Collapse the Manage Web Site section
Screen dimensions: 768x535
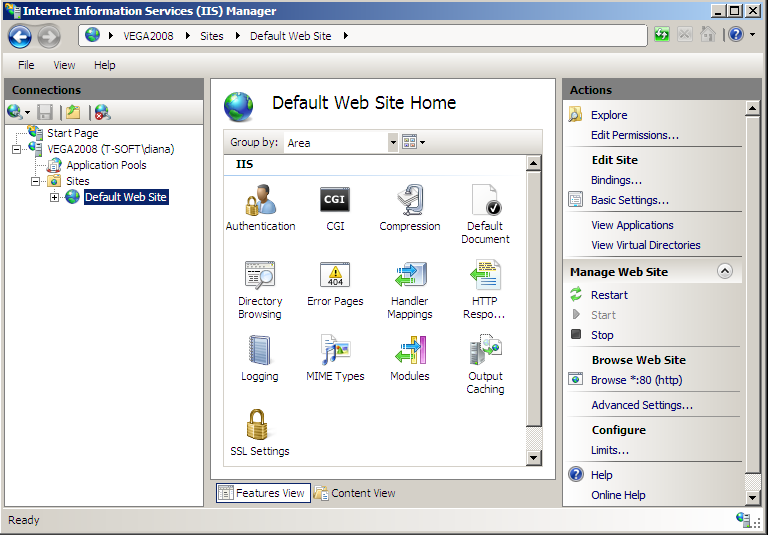coord(725,271)
